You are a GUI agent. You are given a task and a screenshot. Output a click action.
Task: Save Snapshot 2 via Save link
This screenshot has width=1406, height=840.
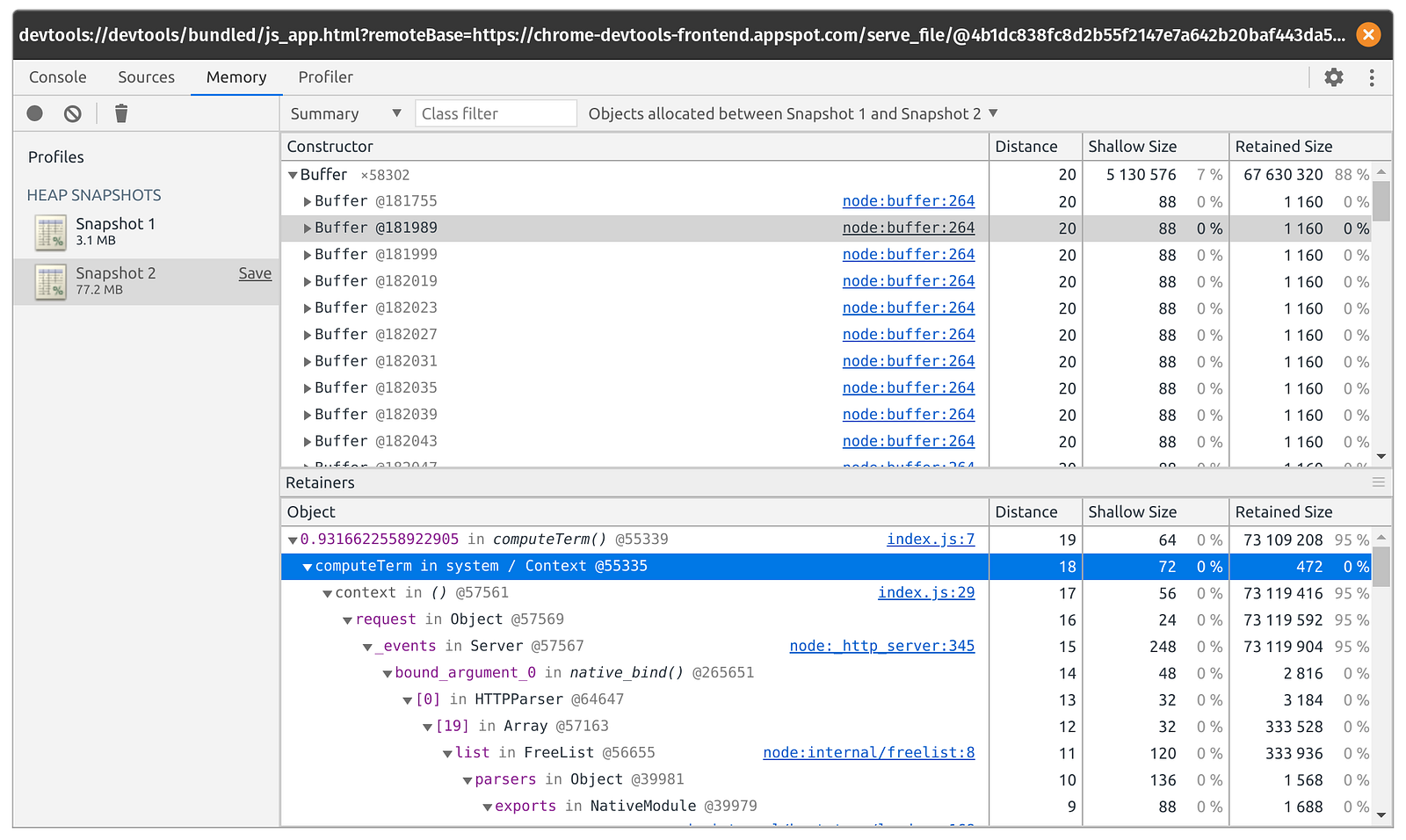point(255,273)
